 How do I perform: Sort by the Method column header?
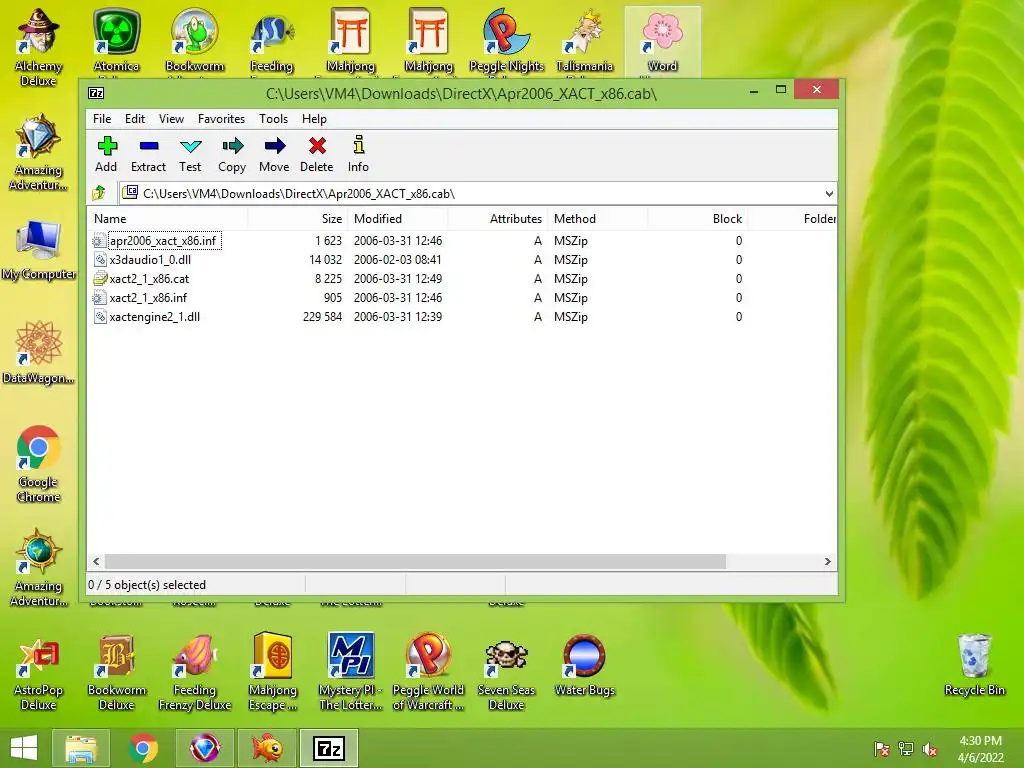(x=598, y=219)
